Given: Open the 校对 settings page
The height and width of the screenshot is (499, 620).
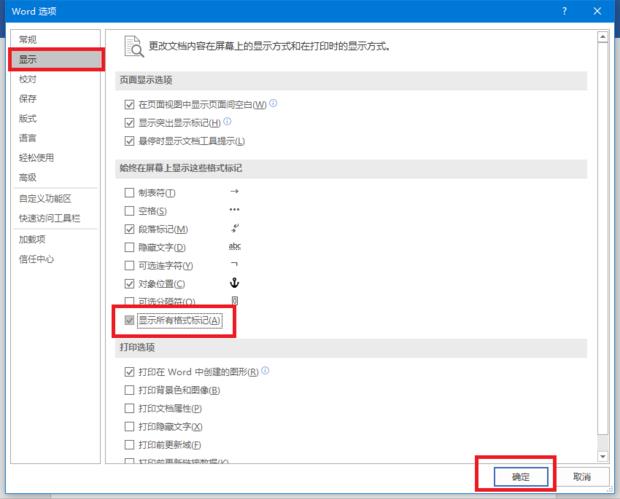Looking at the screenshot, I should tap(28, 79).
